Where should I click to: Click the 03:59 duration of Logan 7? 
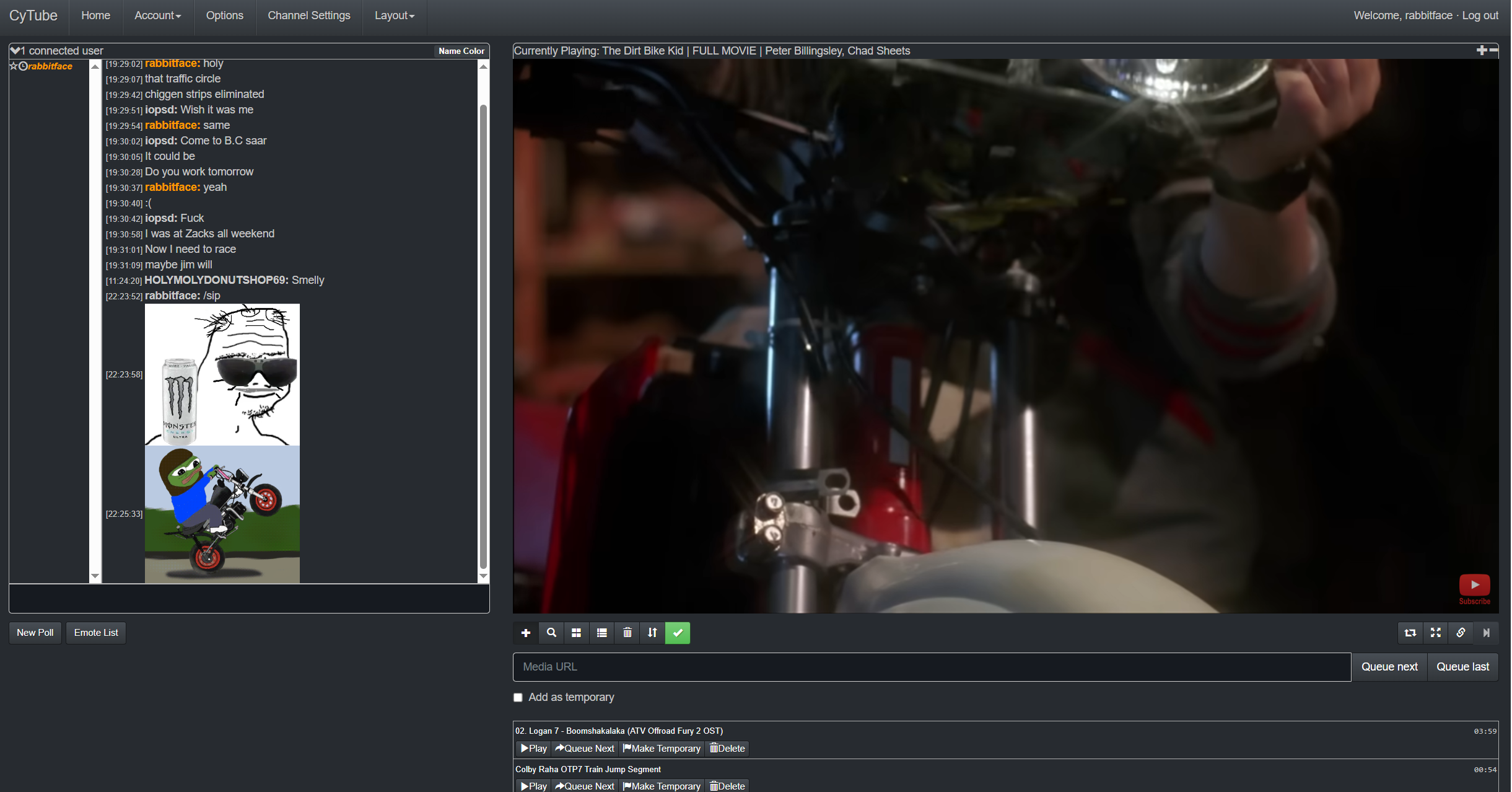coord(1485,731)
